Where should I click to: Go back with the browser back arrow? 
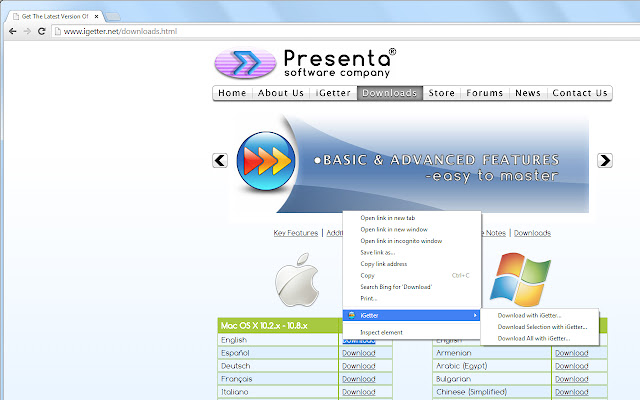pyautogui.click(x=13, y=31)
